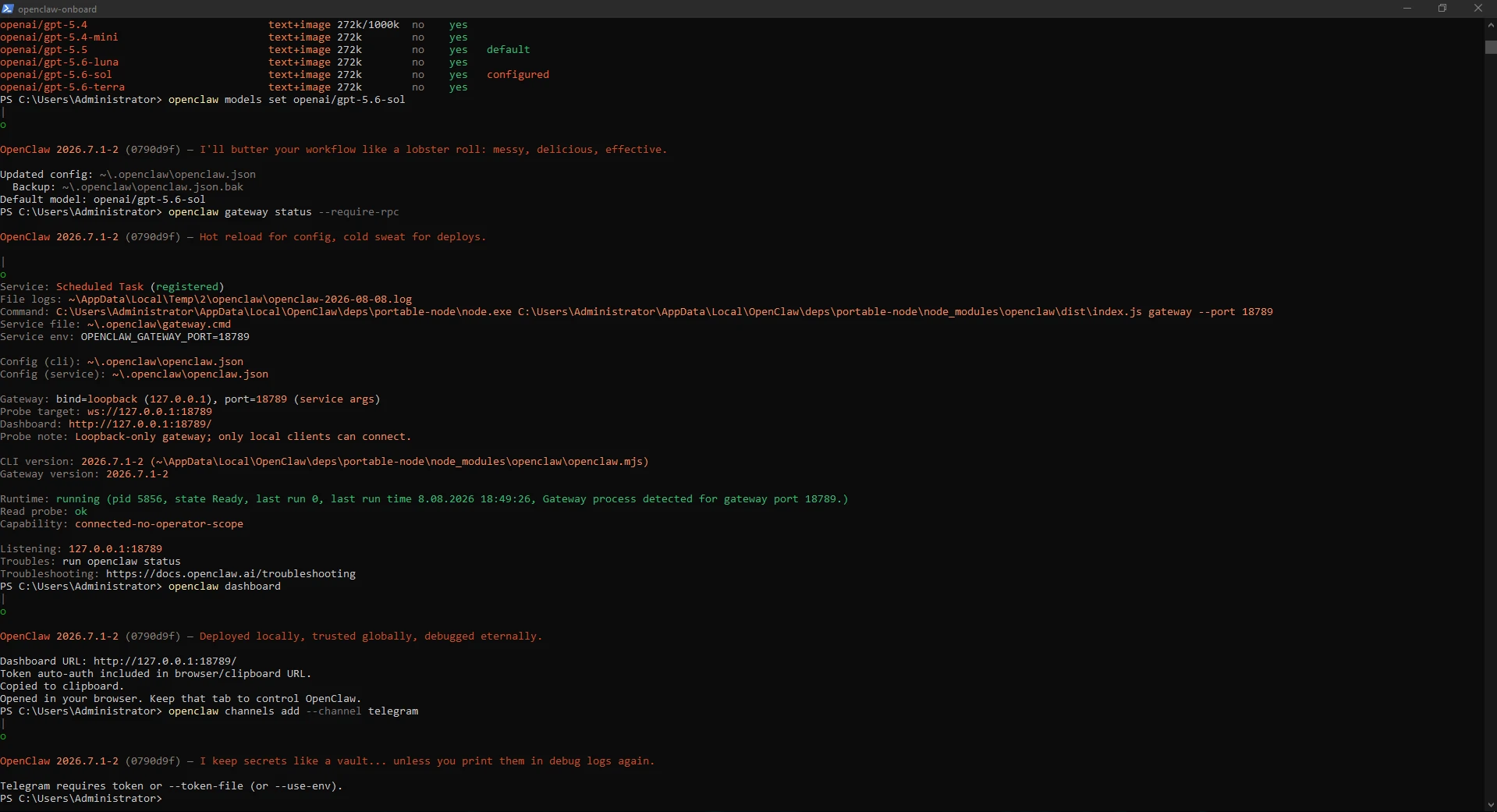Click the node.exe Command path line
The image size is (1497, 812).
point(637,312)
